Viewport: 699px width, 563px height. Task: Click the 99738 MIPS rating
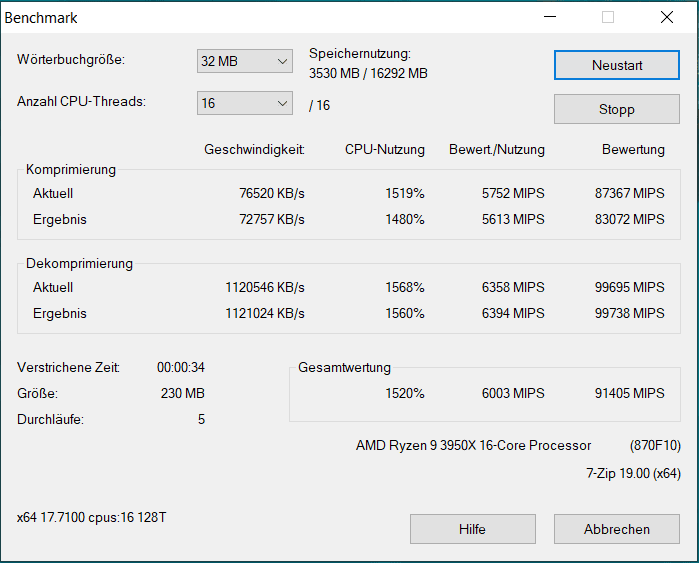click(629, 313)
